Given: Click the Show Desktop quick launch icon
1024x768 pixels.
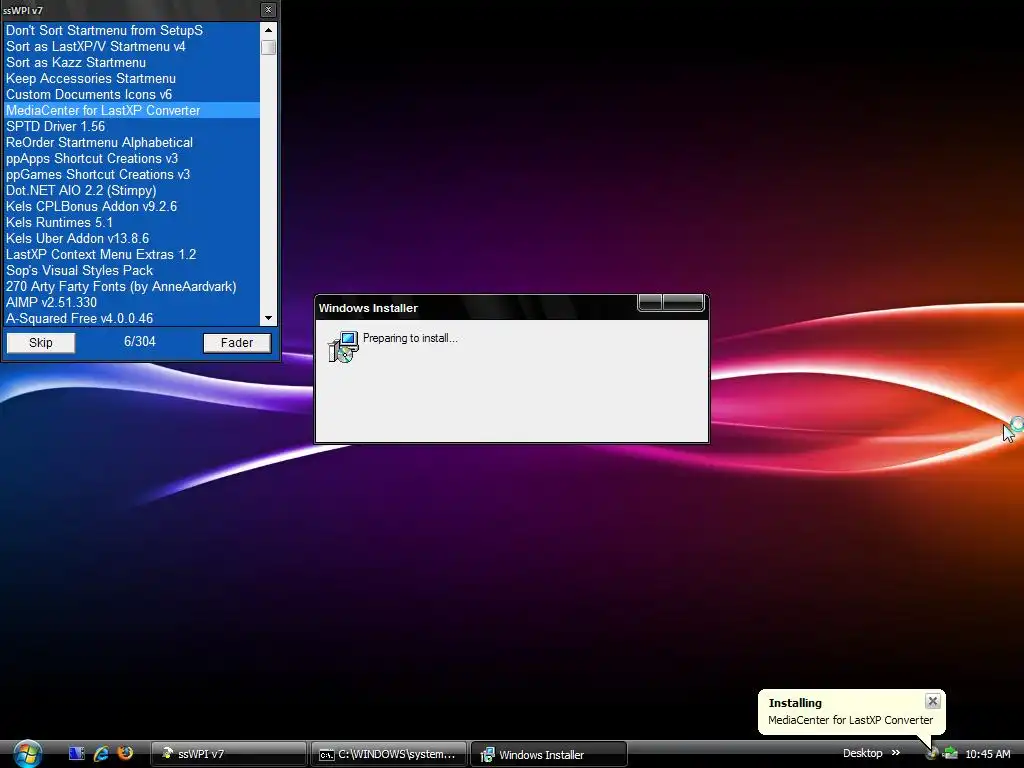Looking at the screenshot, I should pos(76,754).
